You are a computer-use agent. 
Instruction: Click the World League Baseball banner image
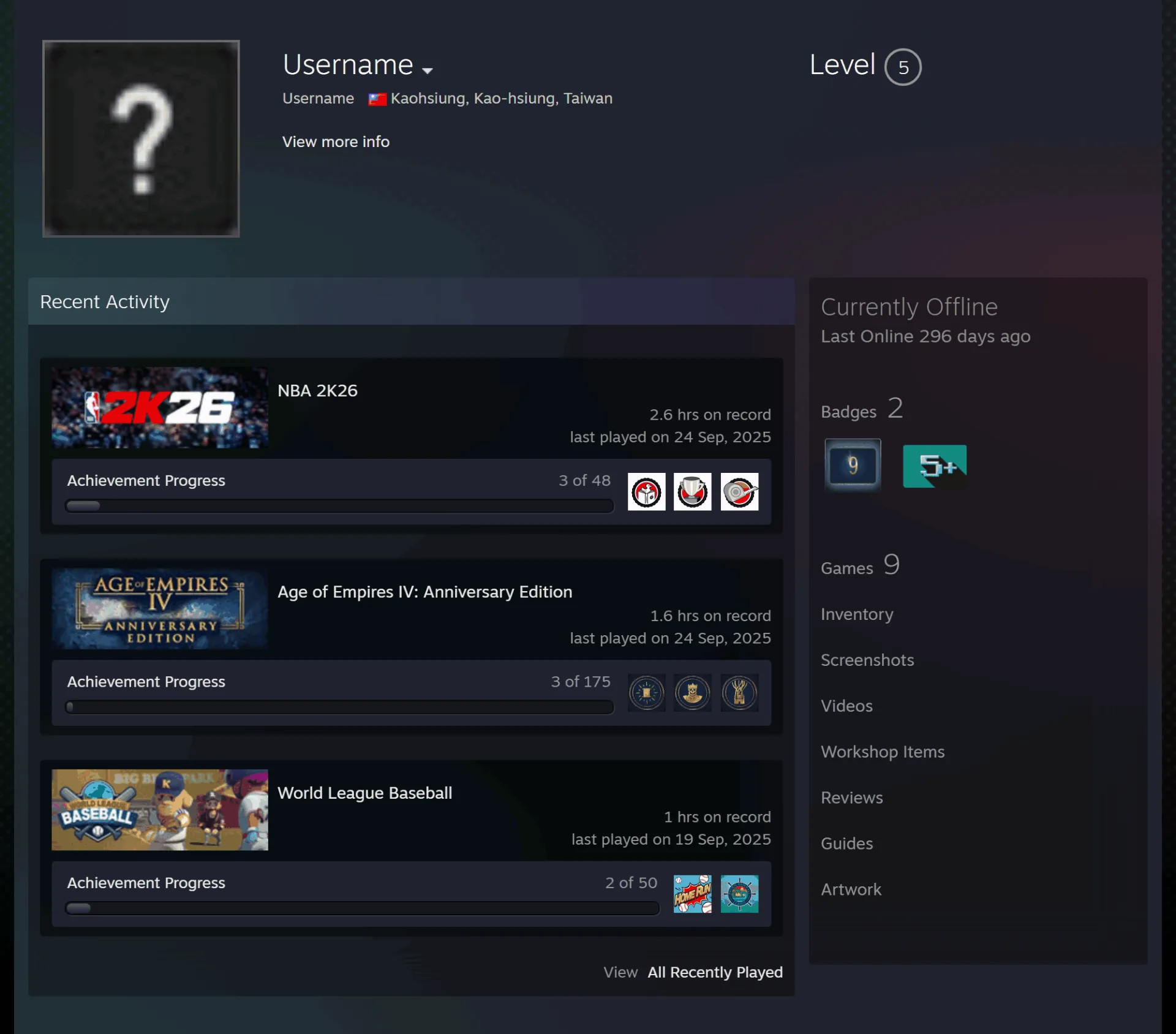[160, 810]
